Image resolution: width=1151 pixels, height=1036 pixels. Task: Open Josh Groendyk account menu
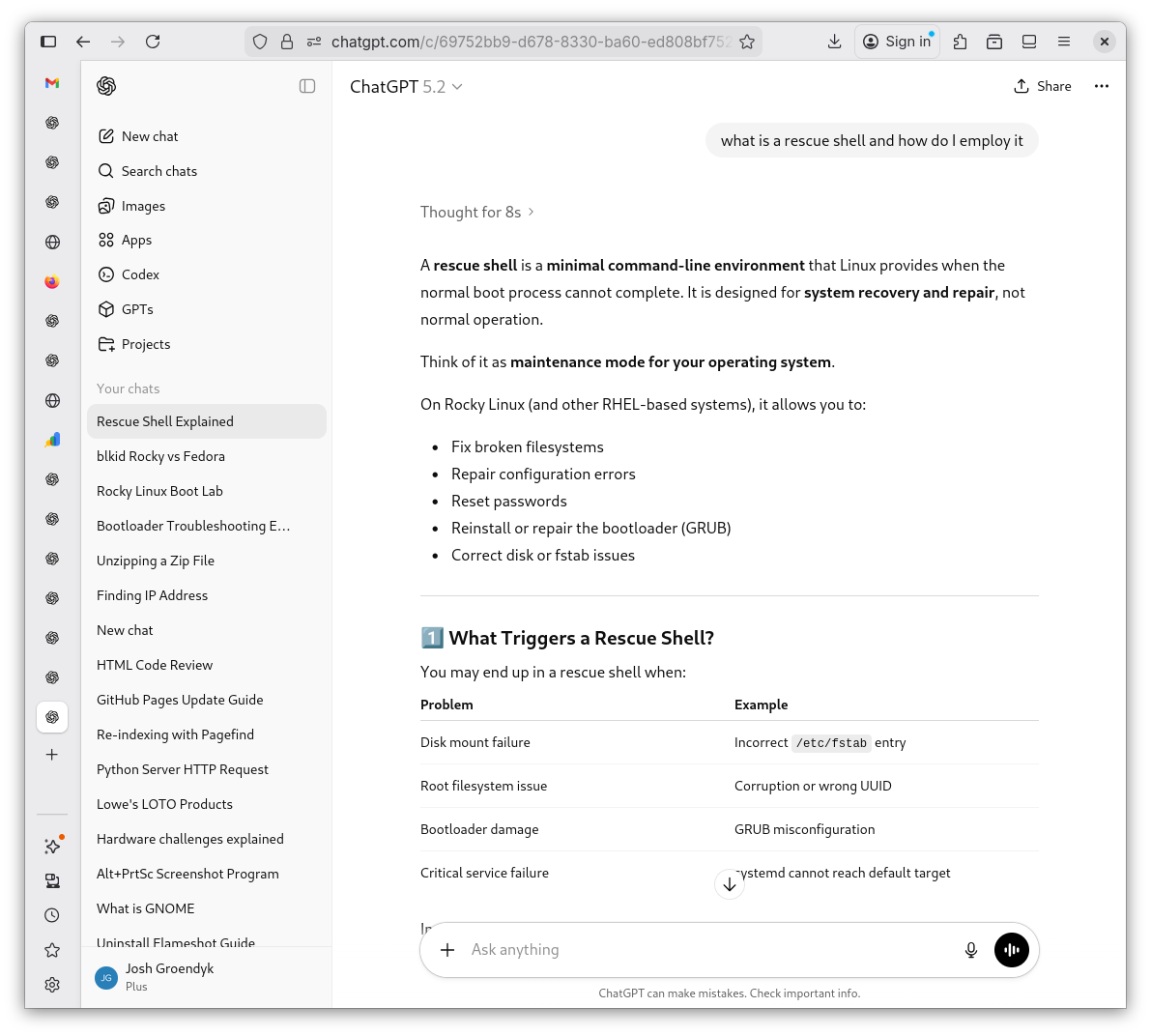coord(169,976)
